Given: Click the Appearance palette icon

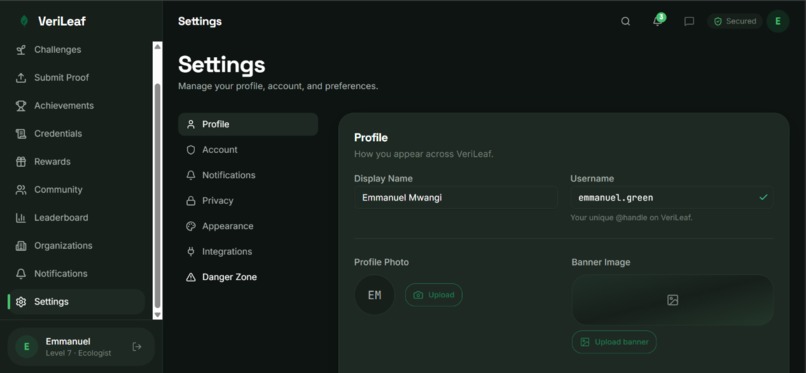Looking at the screenshot, I should [191, 226].
